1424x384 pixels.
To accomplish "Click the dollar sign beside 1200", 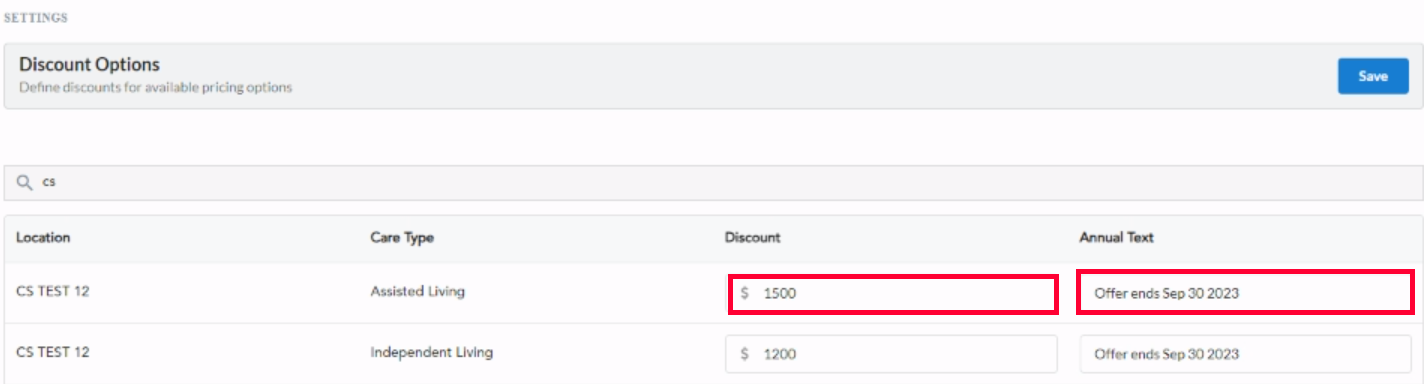I will tap(745, 353).
